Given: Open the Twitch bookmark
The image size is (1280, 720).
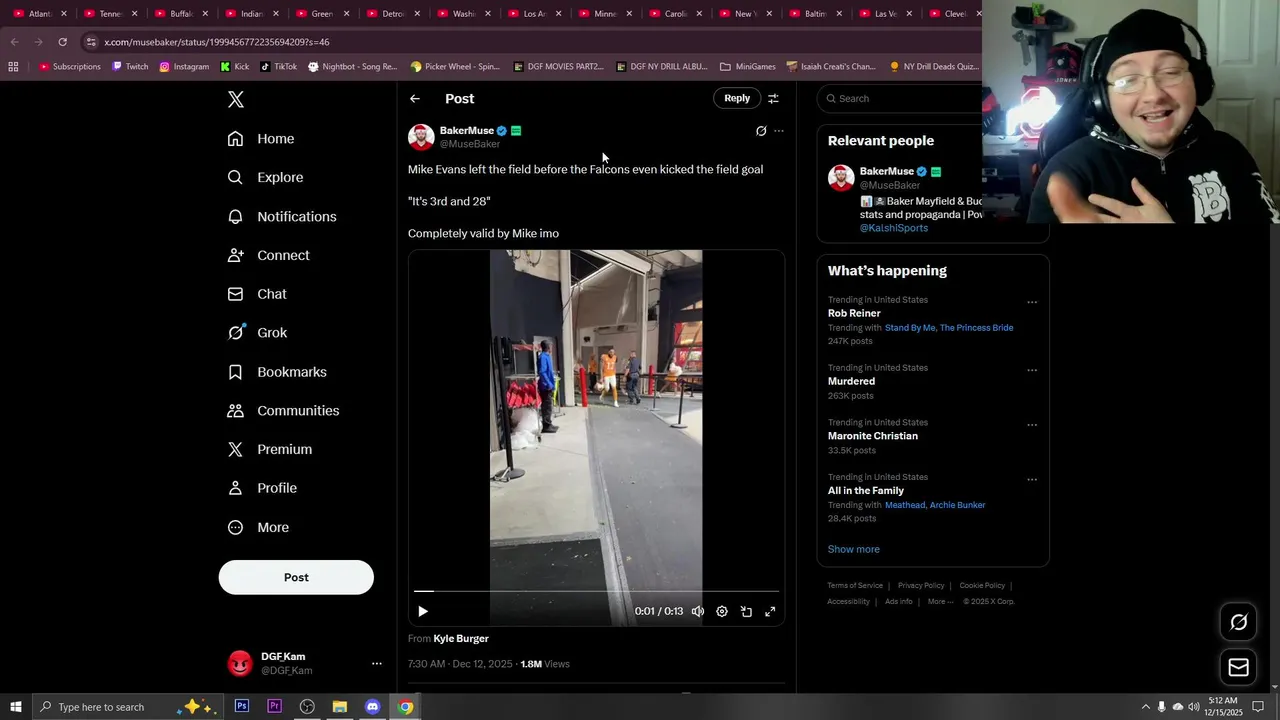Looking at the screenshot, I should 130,67.
